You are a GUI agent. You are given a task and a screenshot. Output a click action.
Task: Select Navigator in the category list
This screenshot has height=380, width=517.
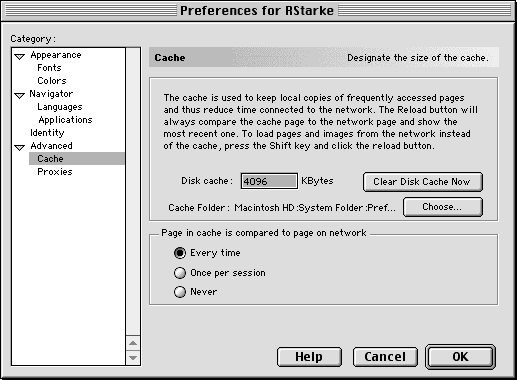click(x=51, y=94)
